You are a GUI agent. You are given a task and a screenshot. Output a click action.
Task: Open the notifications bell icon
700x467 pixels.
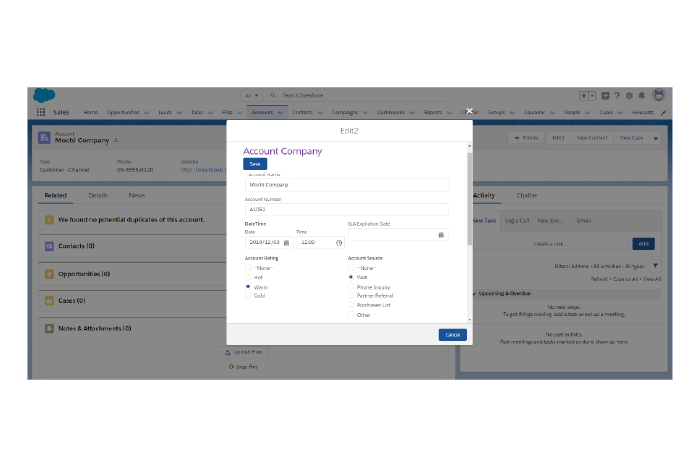644,95
